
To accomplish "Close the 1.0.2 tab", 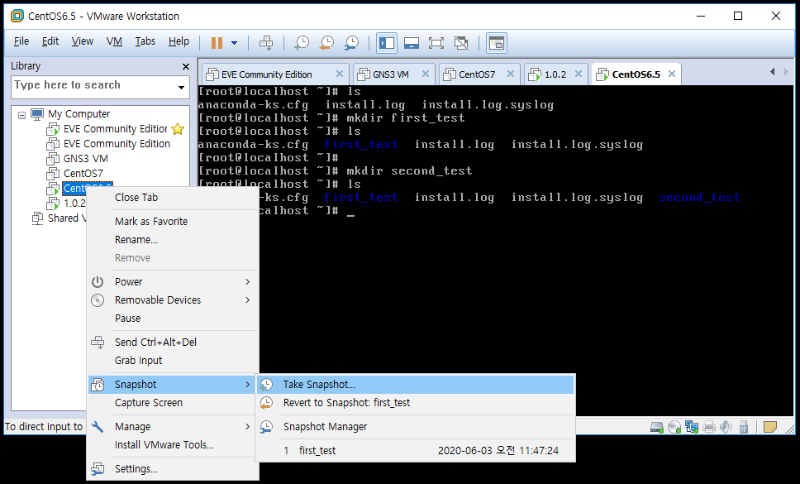I will (578, 74).
